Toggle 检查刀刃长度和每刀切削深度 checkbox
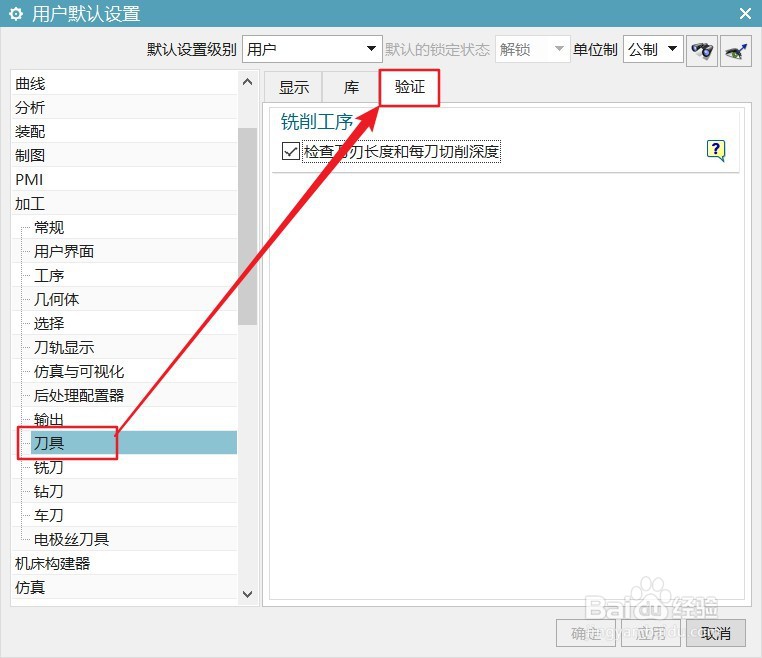This screenshot has height=658, width=762. pyautogui.click(x=291, y=151)
